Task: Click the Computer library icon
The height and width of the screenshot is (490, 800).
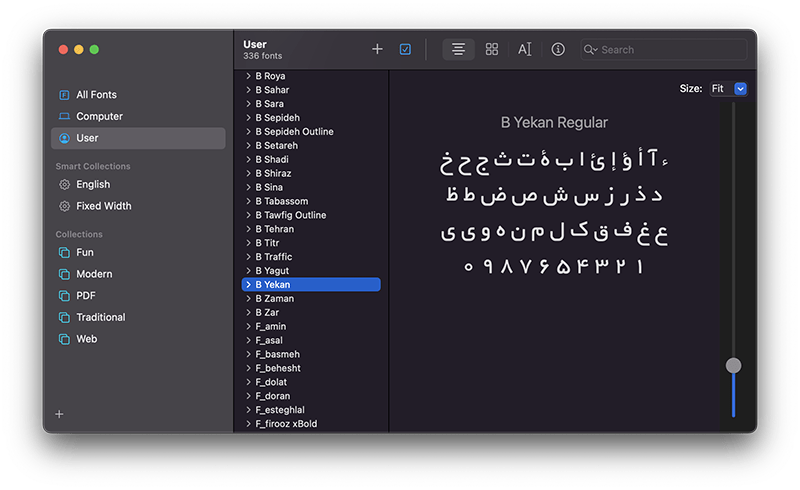Action: point(64,116)
